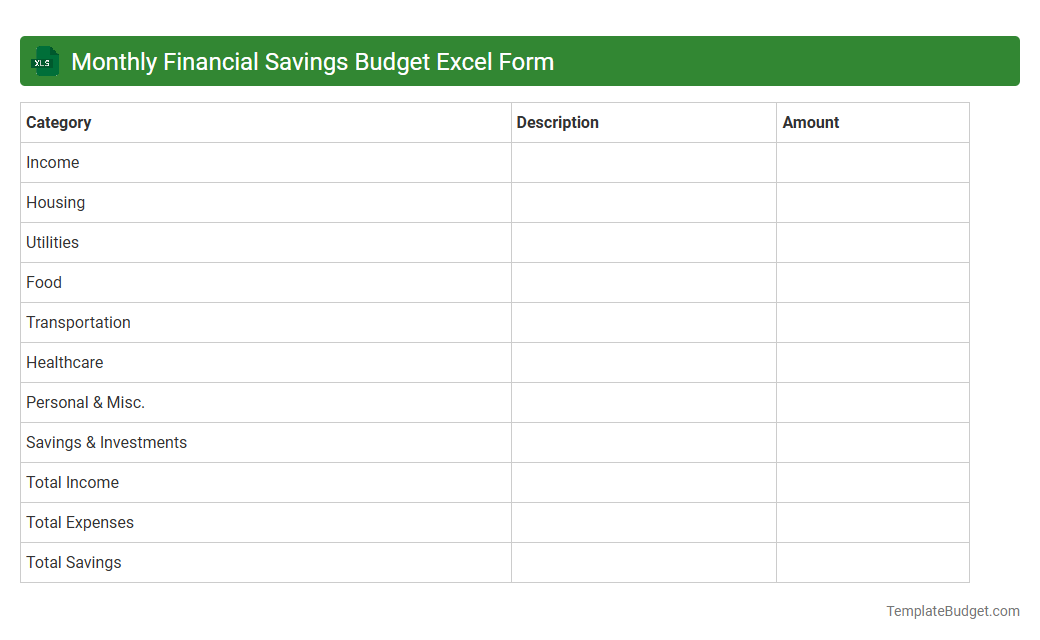Click the Housing row label
The height and width of the screenshot is (640, 1040).
[55, 202]
